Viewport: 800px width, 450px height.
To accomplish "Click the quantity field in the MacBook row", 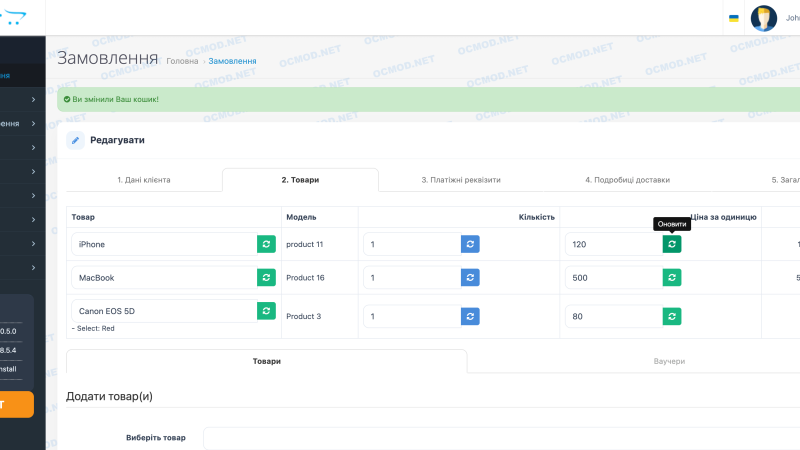I will pos(412,278).
